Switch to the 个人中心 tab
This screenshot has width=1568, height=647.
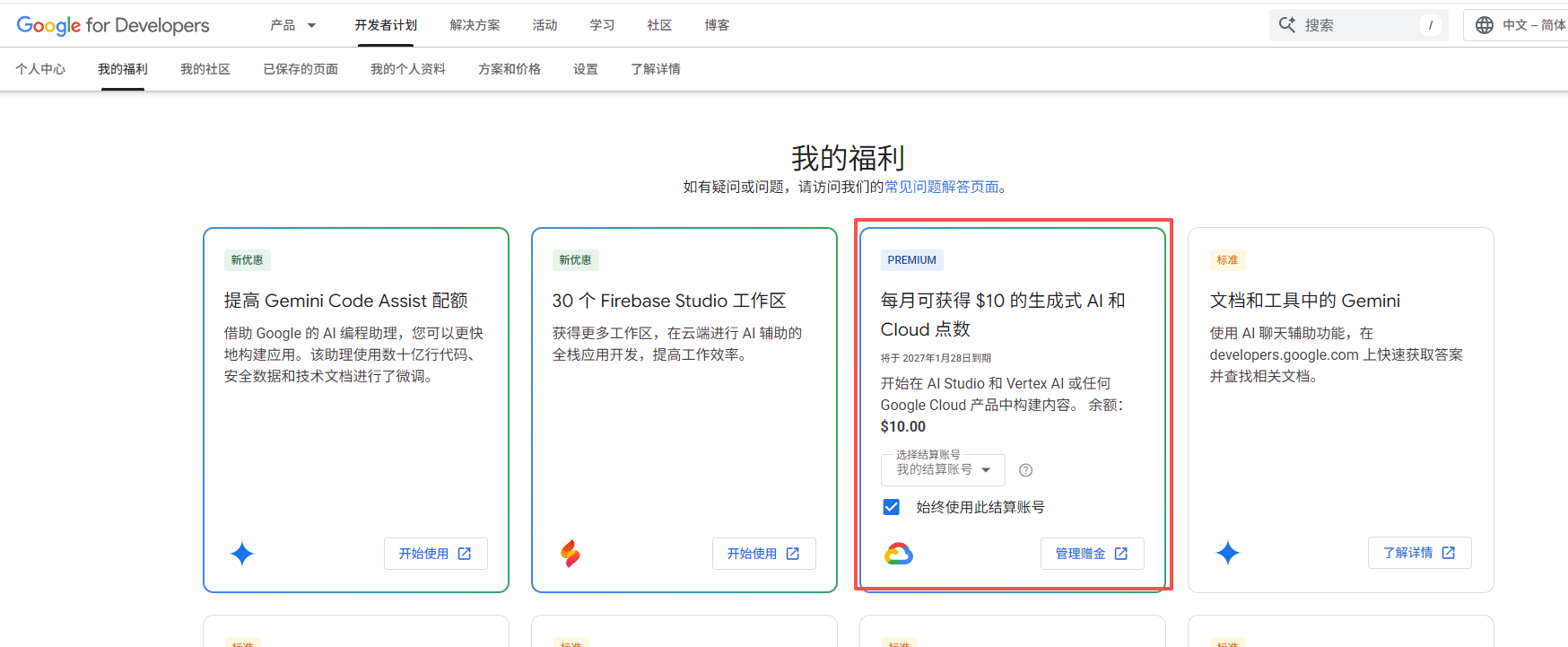pyautogui.click(x=40, y=69)
